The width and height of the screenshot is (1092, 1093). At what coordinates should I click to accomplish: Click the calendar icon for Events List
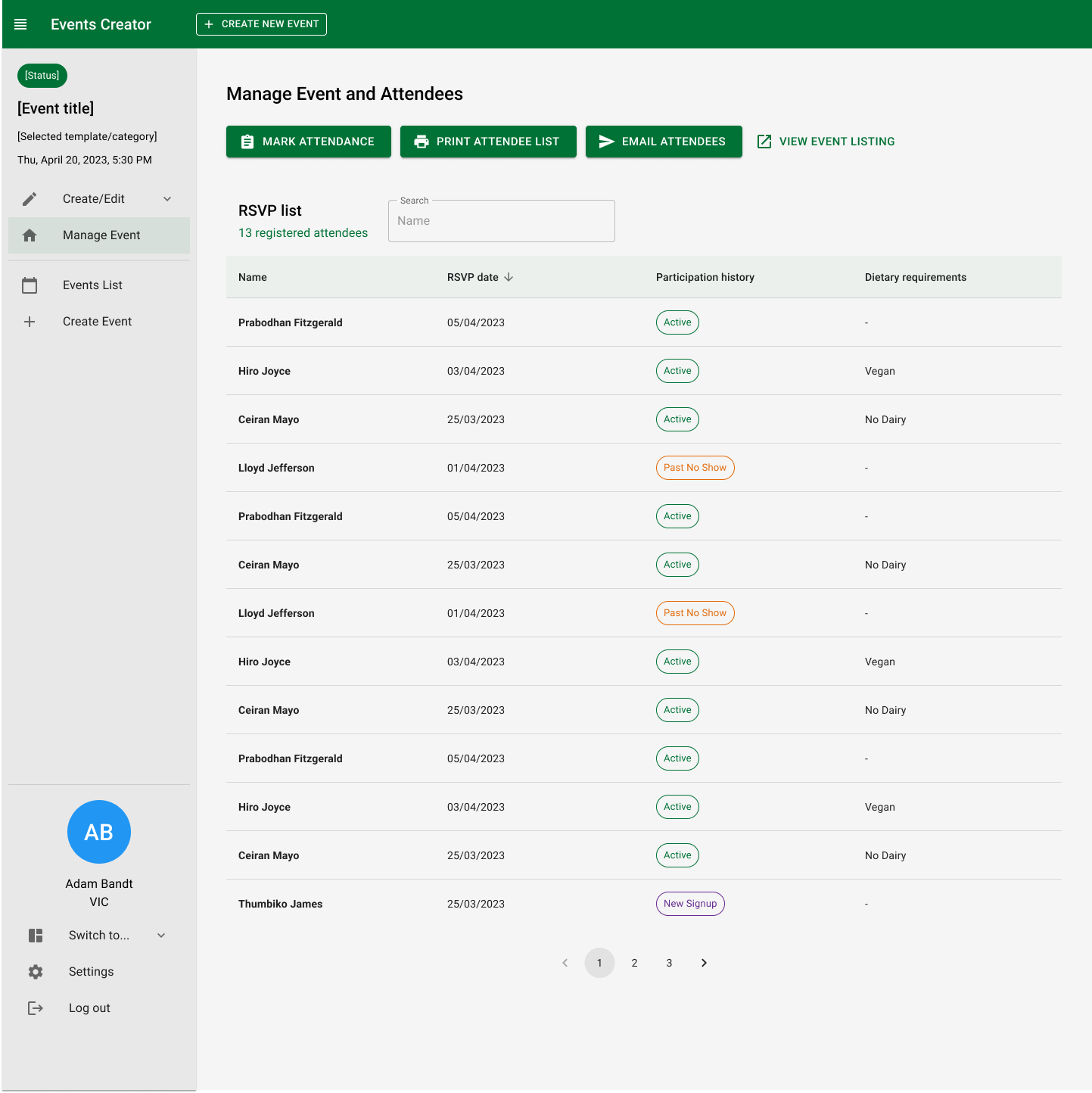pos(30,285)
